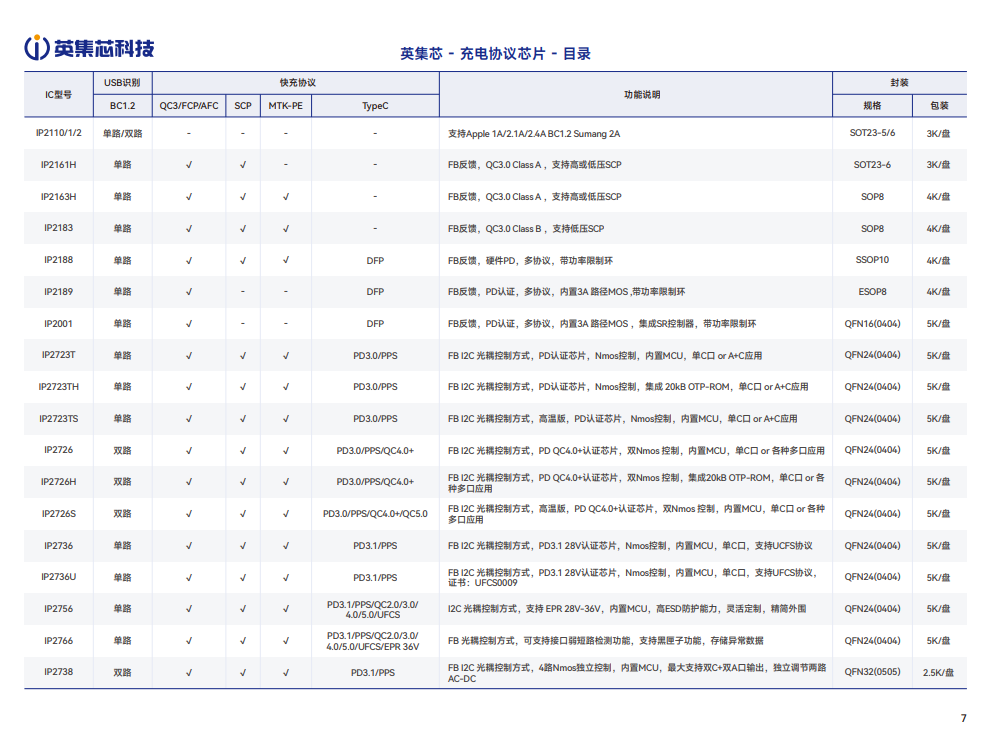Click the USB识别 column header

[x=122, y=82]
